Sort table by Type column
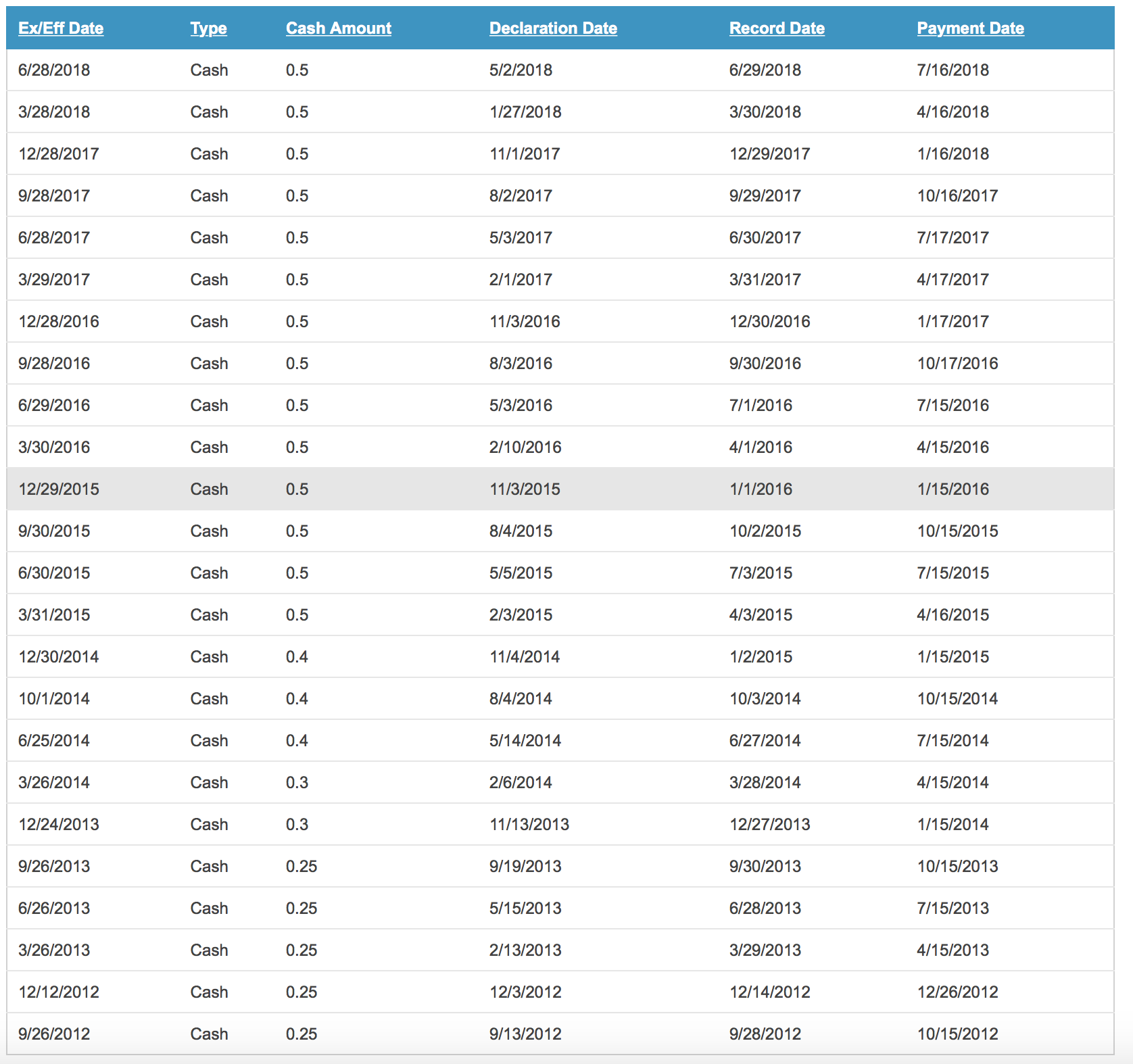 [x=208, y=28]
